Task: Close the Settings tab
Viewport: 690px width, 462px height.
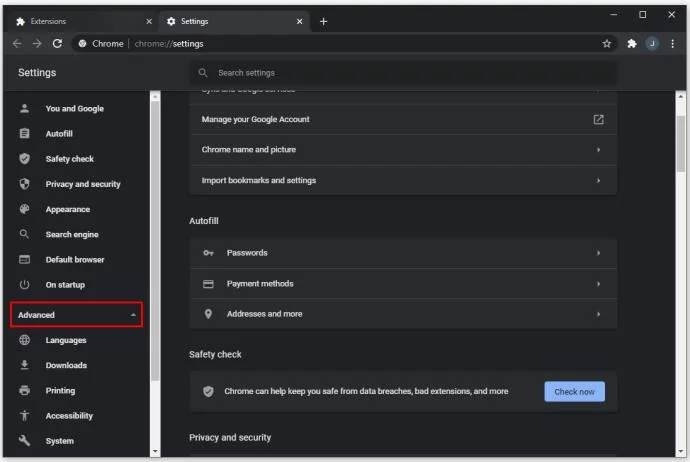Action: pos(300,21)
